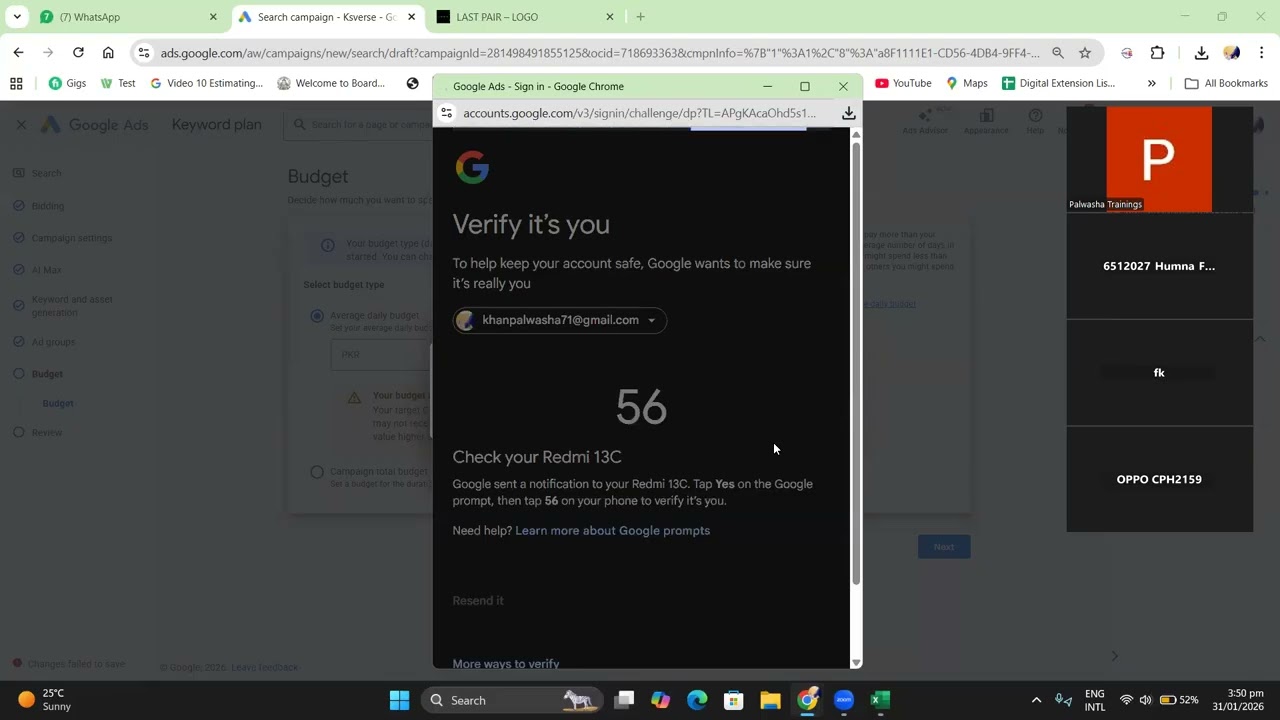Click the popup's download icon beside the address
Image resolution: width=1280 pixels, height=720 pixels.
(x=848, y=113)
